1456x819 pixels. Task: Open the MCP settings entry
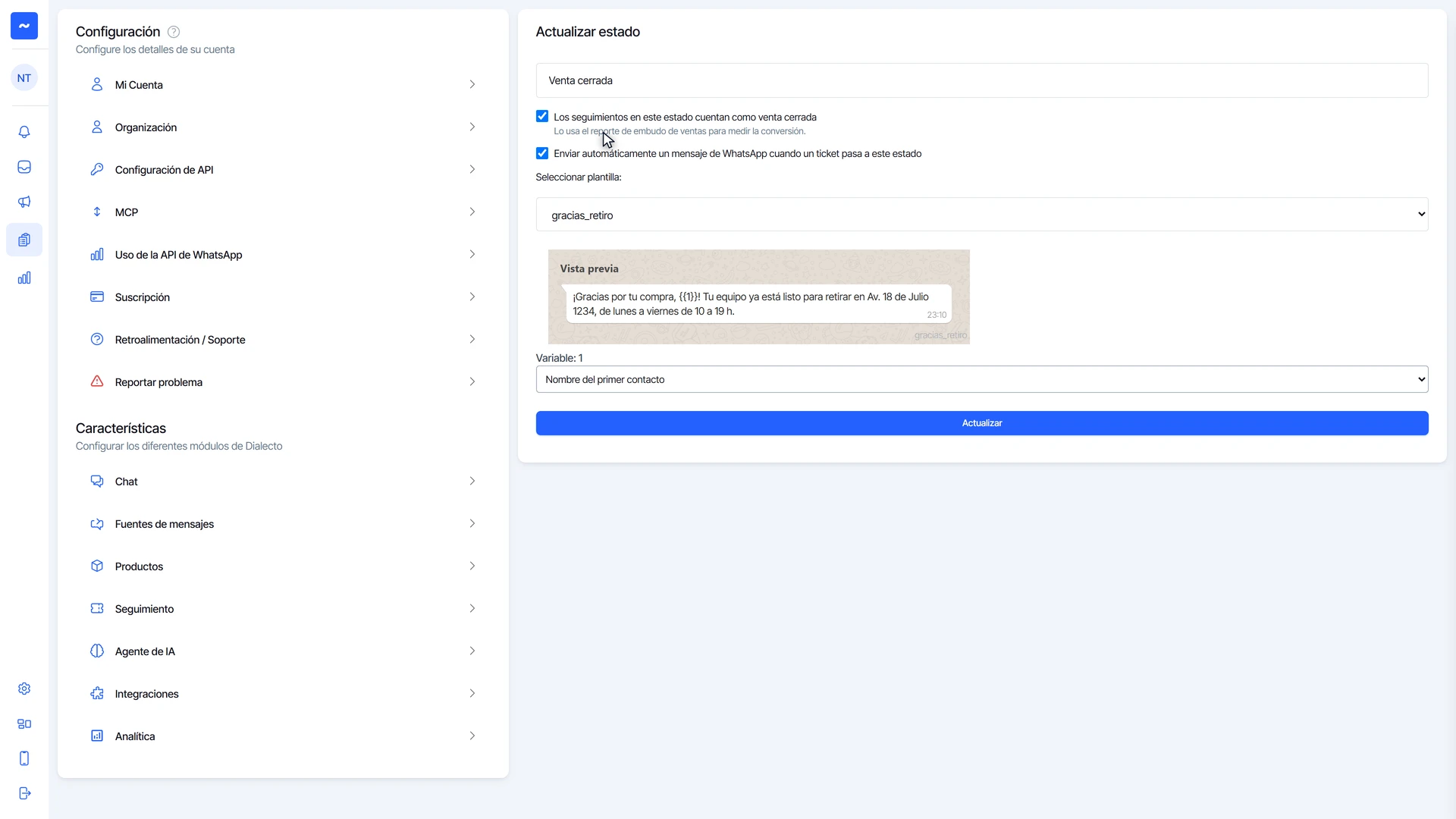tap(283, 212)
